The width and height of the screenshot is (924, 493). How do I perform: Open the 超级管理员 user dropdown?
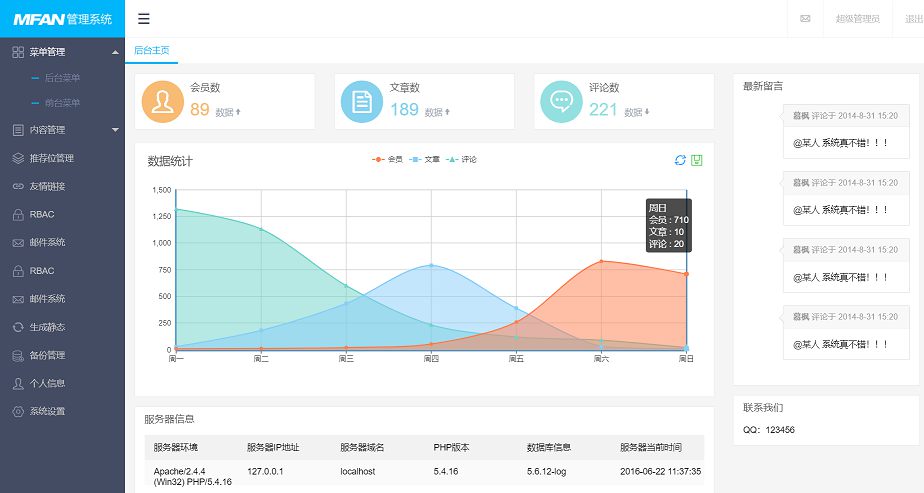[857, 19]
